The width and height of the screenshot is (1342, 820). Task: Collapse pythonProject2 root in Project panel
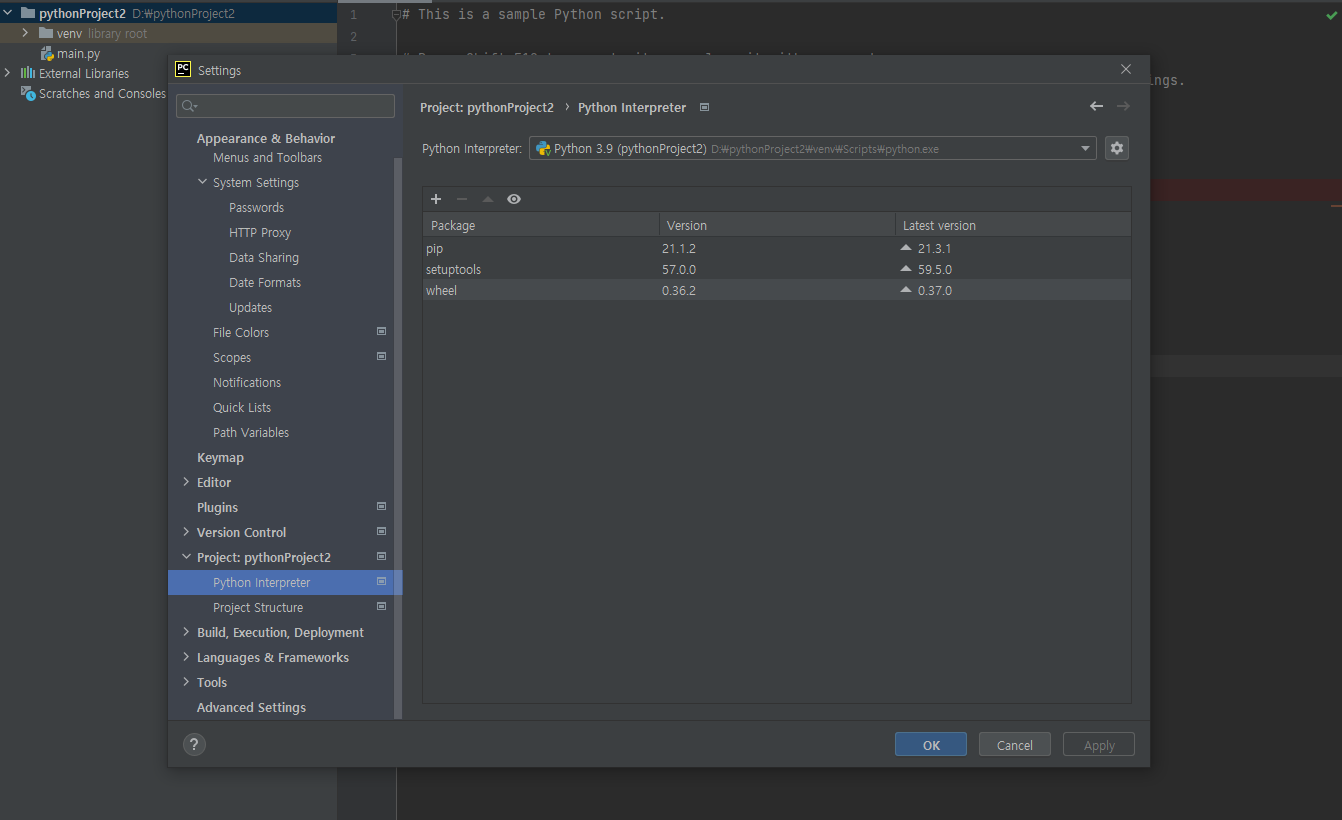point(8,13)
